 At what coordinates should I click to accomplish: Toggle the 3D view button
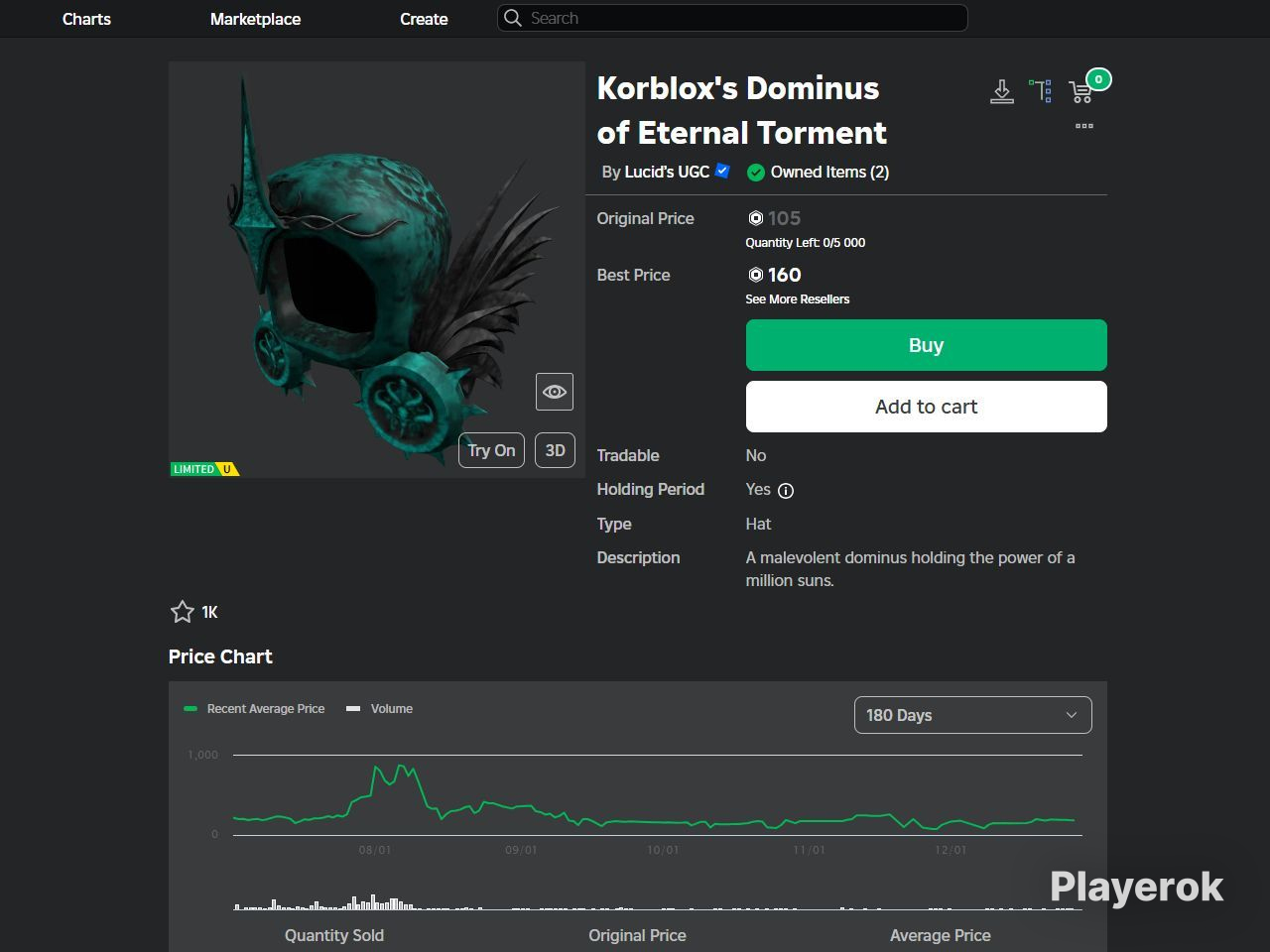555,450
